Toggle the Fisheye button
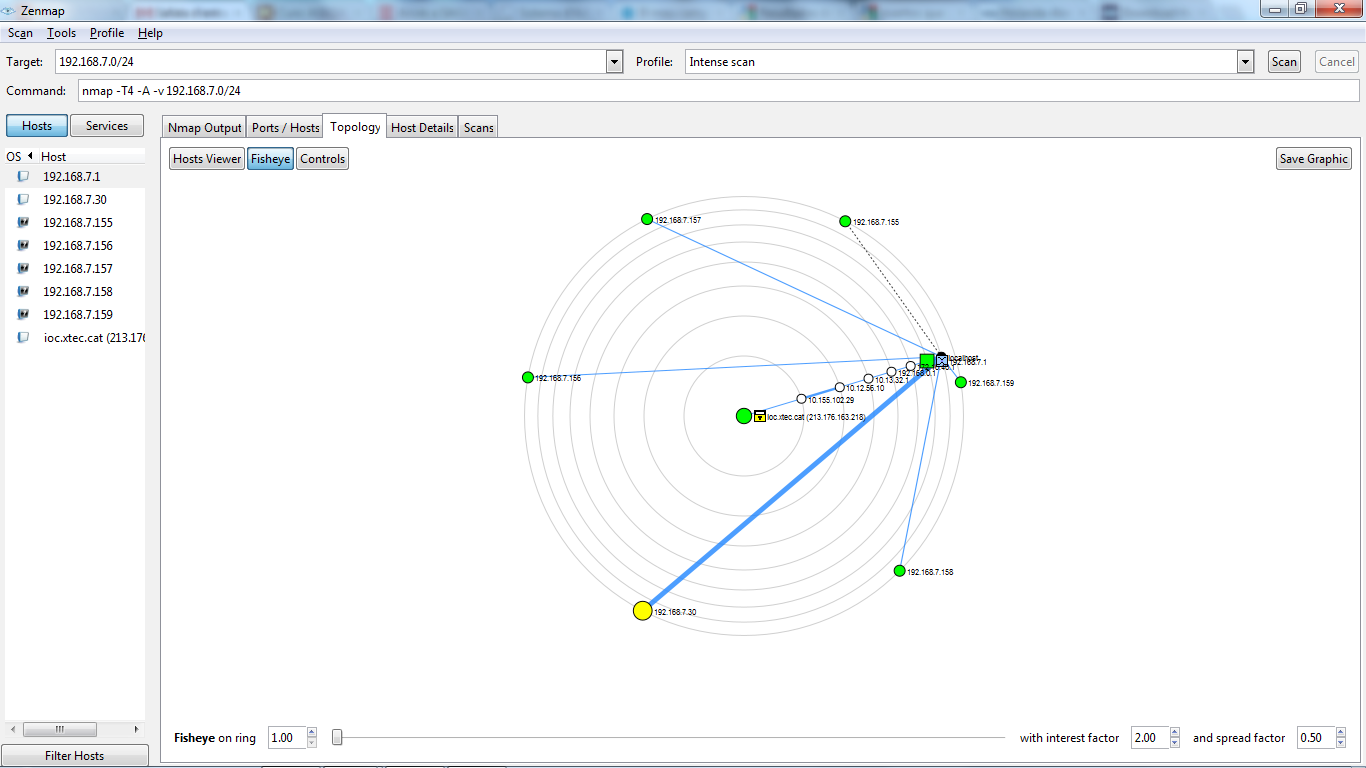This screenshot has width=1366, height=768. [x=270, y=159]
